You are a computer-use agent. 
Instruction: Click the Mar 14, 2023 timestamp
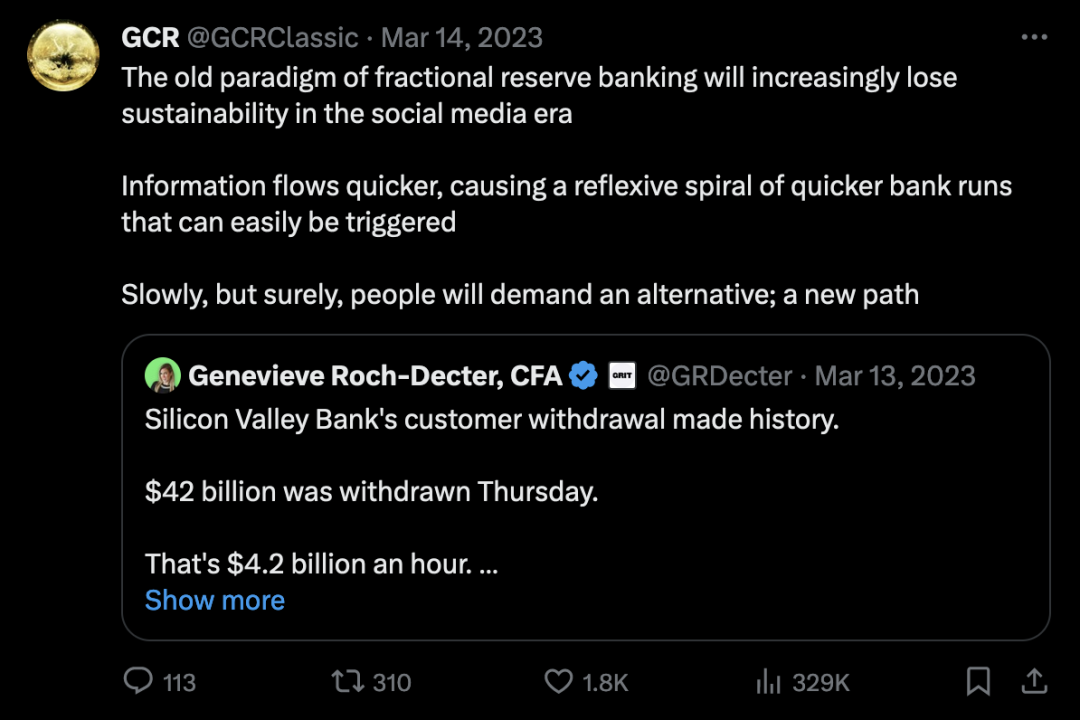[x=462, y=38]
